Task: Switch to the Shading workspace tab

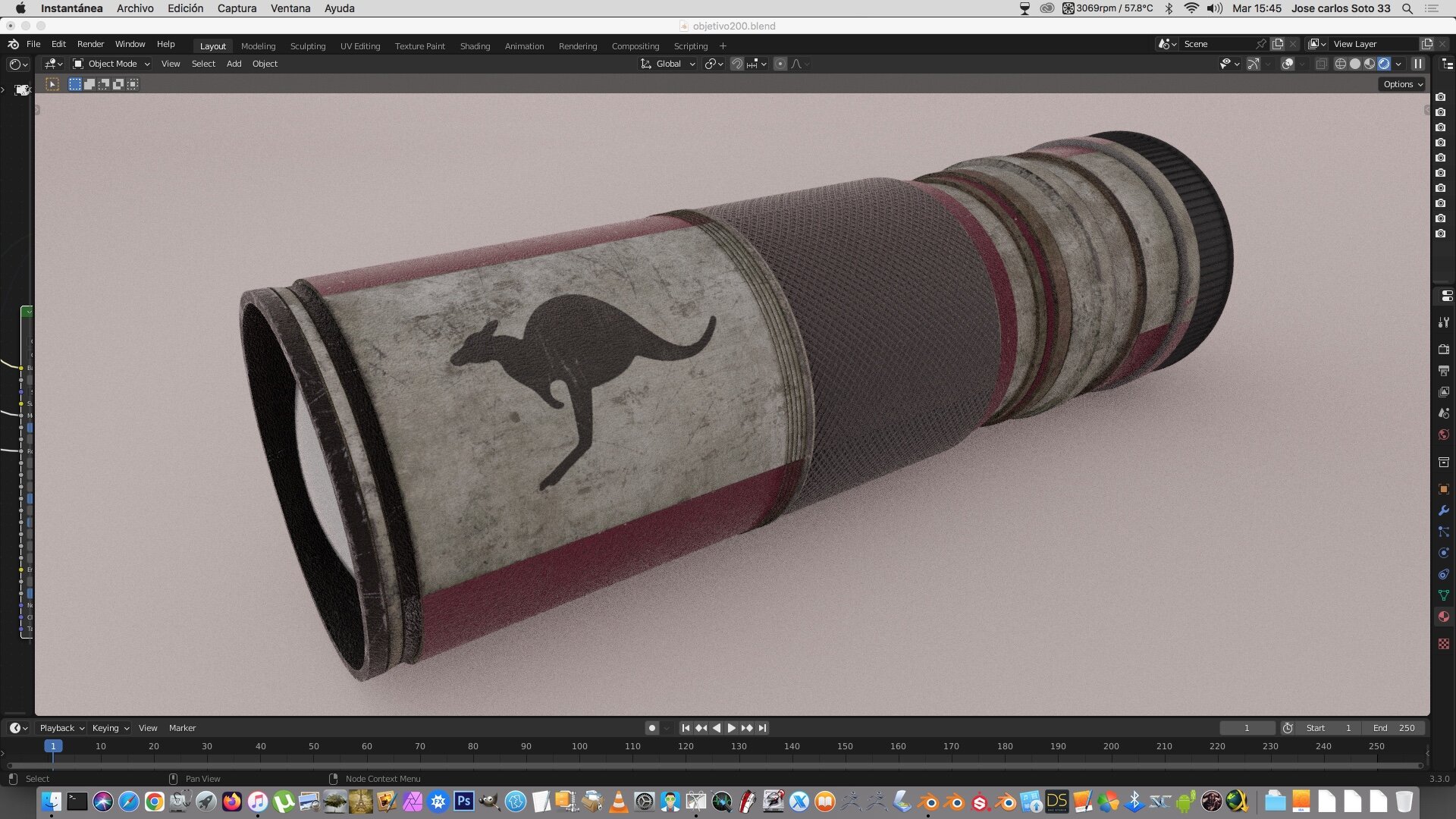Action: (x=475, y=46)
